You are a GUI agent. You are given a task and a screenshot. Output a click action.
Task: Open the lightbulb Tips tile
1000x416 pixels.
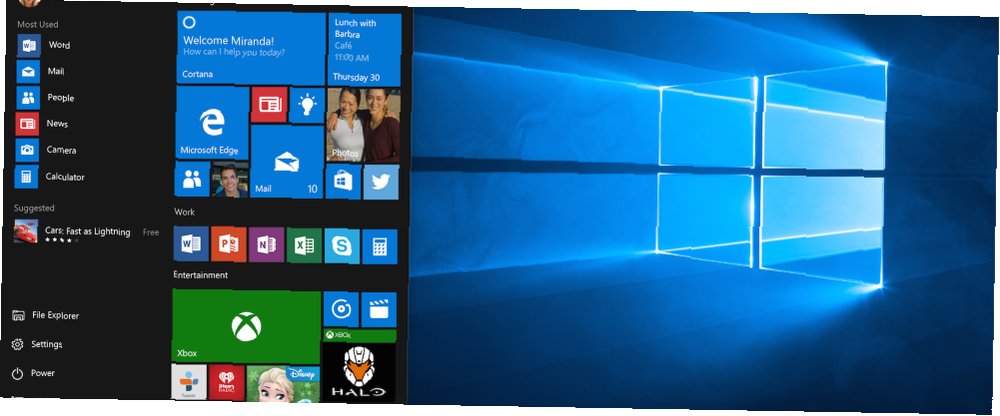pos(307,105)
